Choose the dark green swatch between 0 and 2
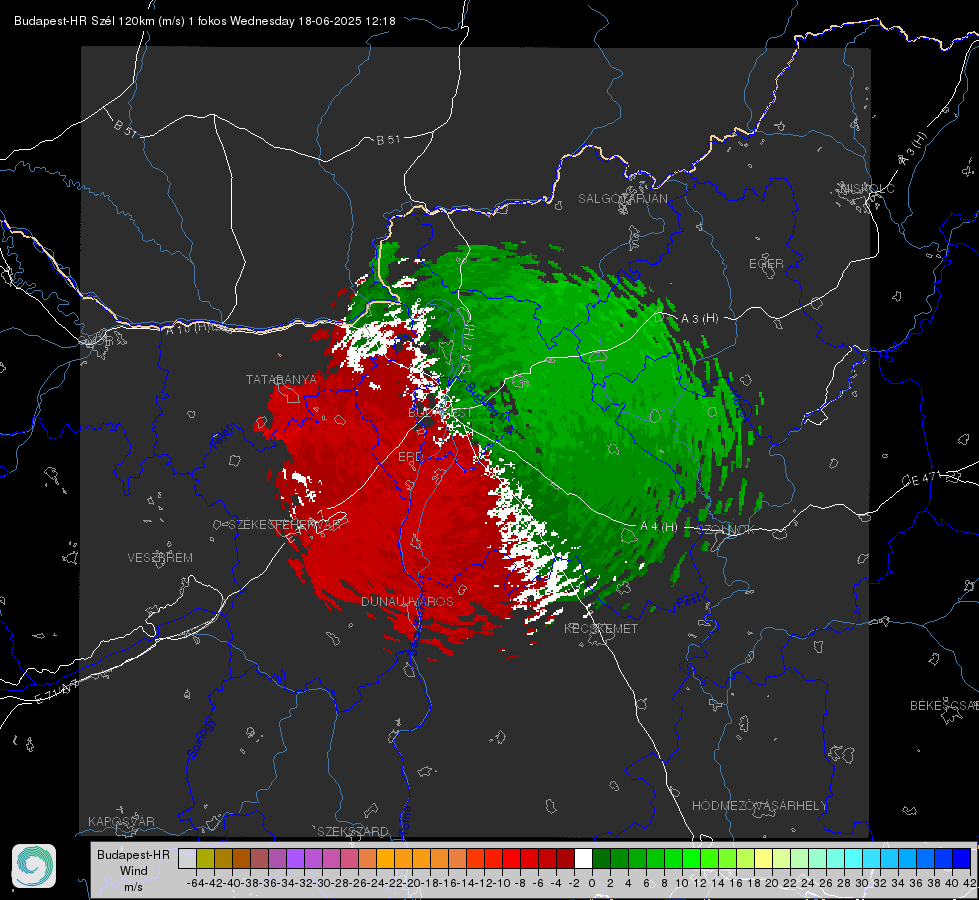 coord(601,859)
